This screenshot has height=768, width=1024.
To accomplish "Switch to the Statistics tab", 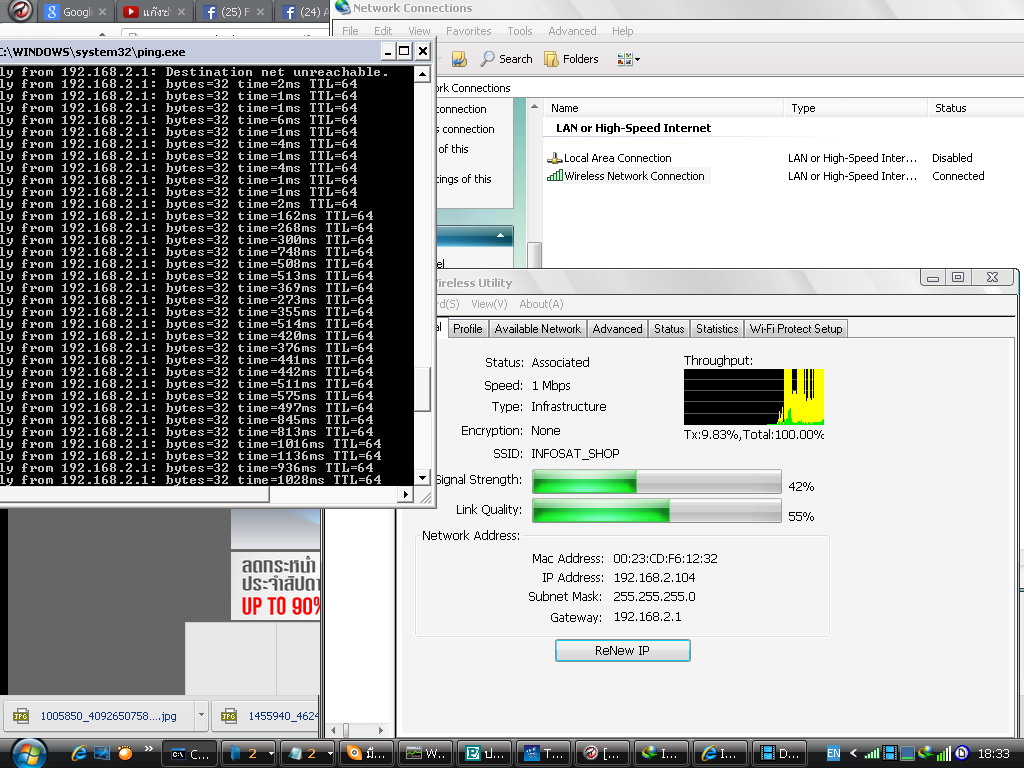I will point(716,328).
